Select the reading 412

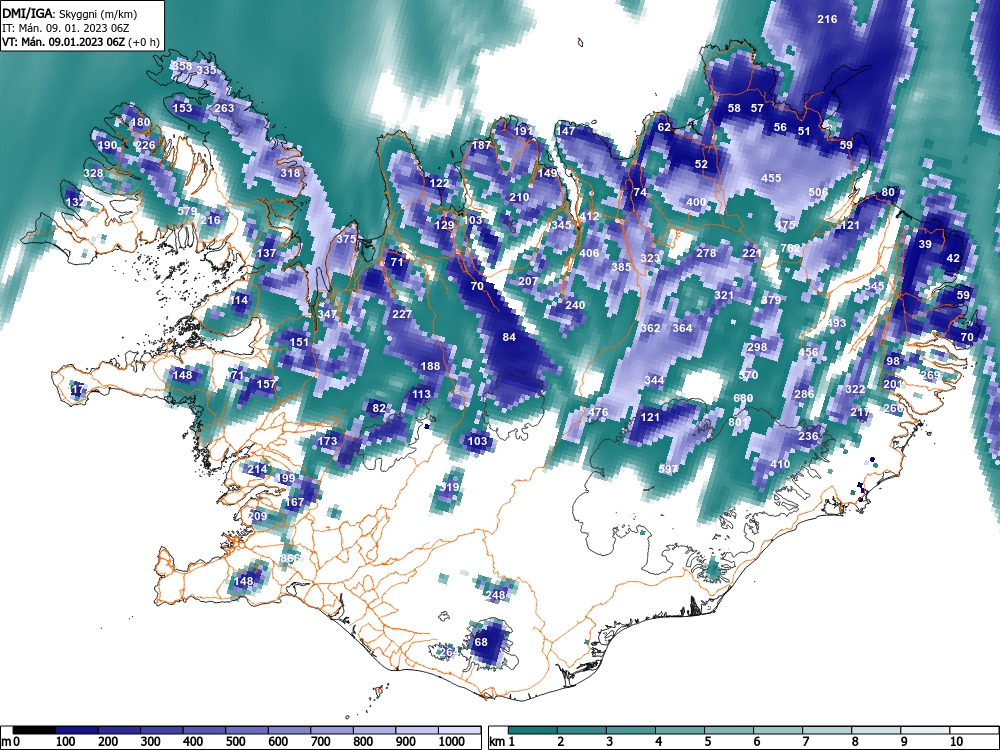coord(589,216)
